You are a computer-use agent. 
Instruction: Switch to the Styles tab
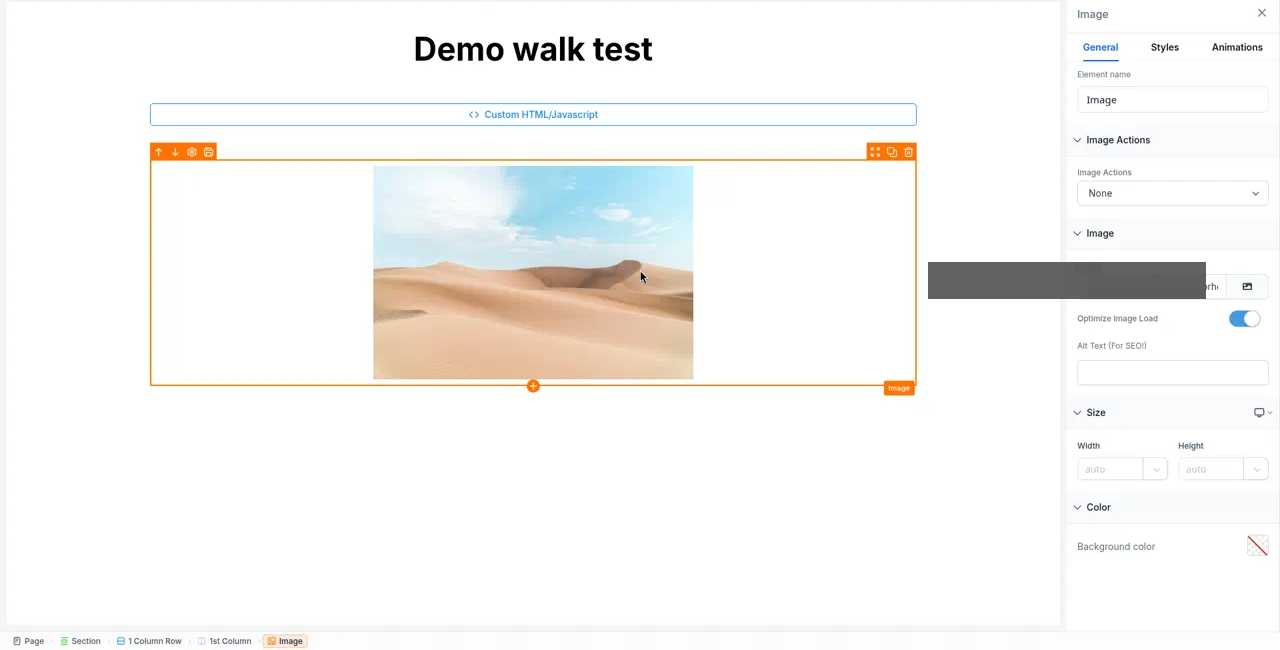click(x=1164, y=47)
